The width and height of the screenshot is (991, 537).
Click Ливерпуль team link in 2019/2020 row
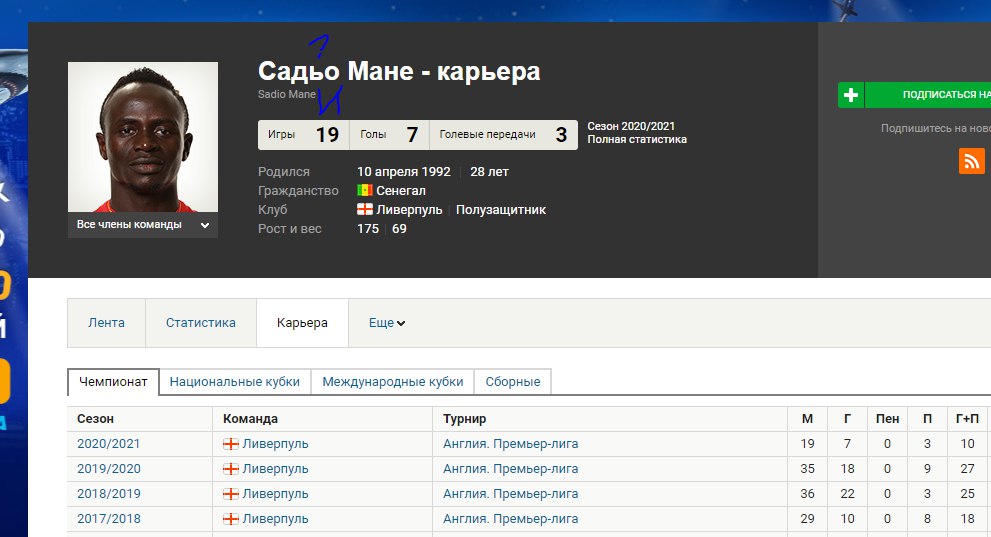coord(276,469)
